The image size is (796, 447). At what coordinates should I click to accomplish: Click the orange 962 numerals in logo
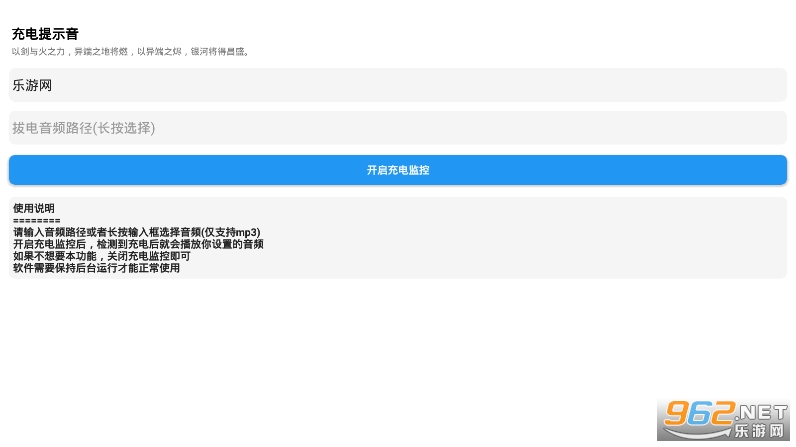700,412
